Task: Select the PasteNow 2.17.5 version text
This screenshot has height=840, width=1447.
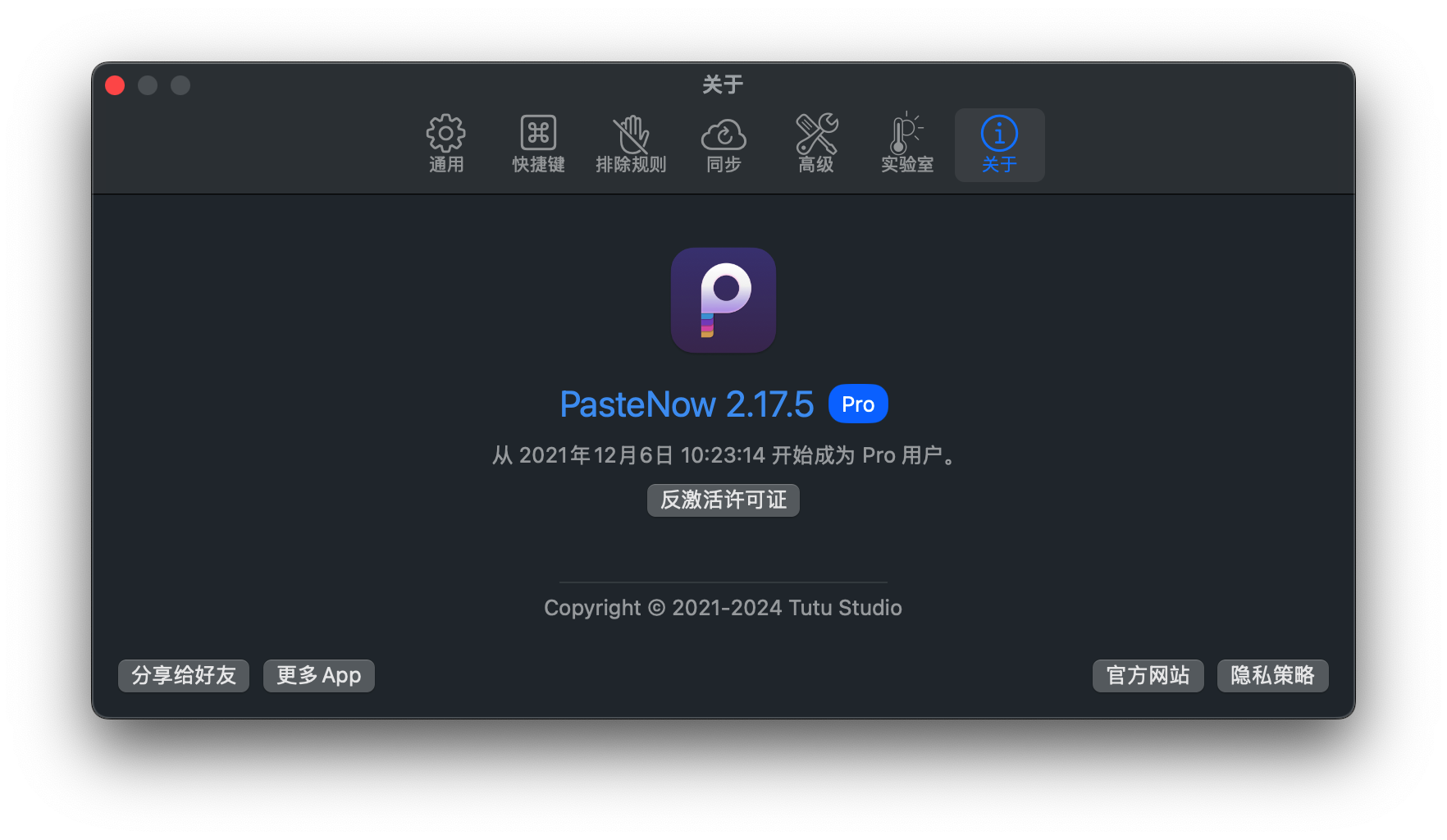Action: [x=687, y=404]
